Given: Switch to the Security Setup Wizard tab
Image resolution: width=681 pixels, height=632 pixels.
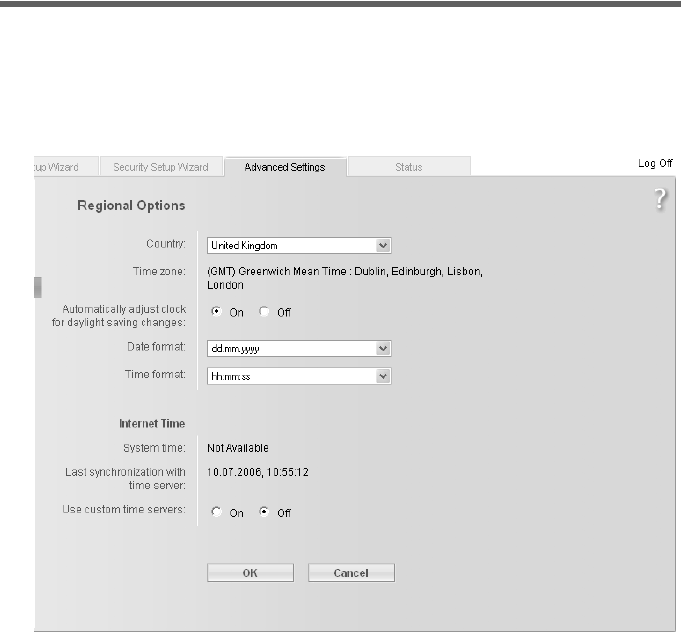Looking at the screenshot, I should [x=161, y=167].
